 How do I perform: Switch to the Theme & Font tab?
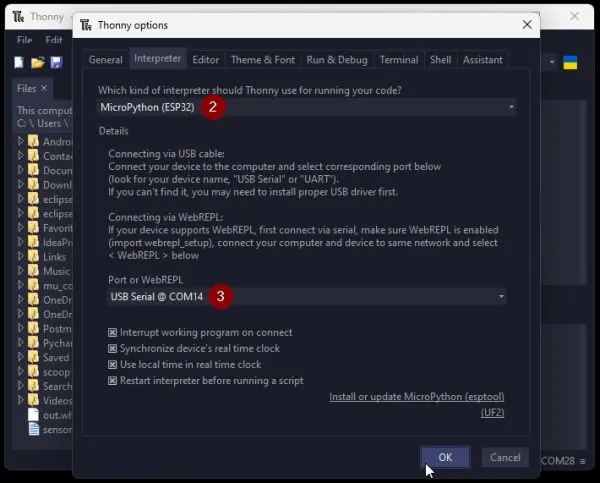pyautogui.click(x=263, y=60)
